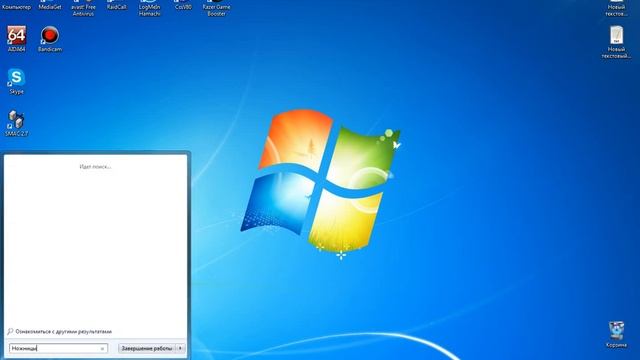640x360 pixels.
Task: Clear the search box with the X button
Action: pyautogui.click(x=102, y=349)
